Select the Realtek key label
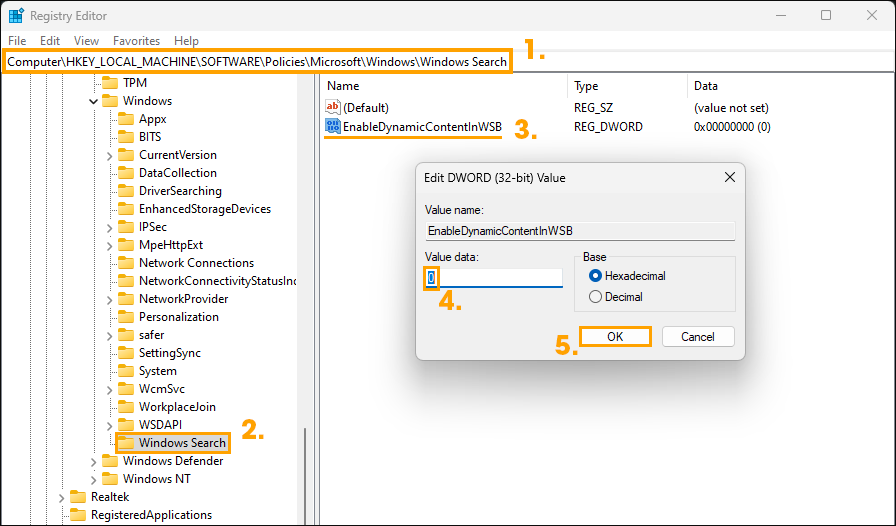Viewport: 896px width, 526px height. pyautogui.click(x=110, y=497)
